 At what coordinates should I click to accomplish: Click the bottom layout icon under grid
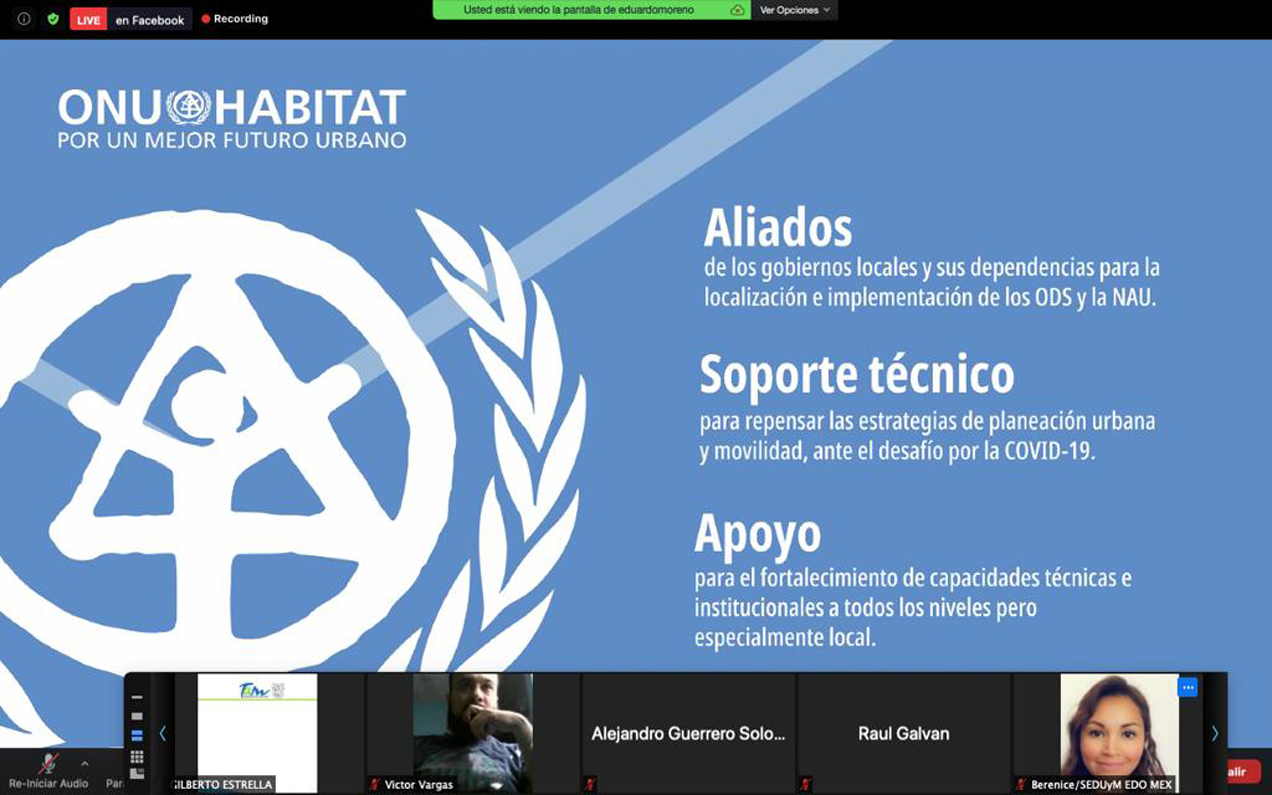point(137,773)
